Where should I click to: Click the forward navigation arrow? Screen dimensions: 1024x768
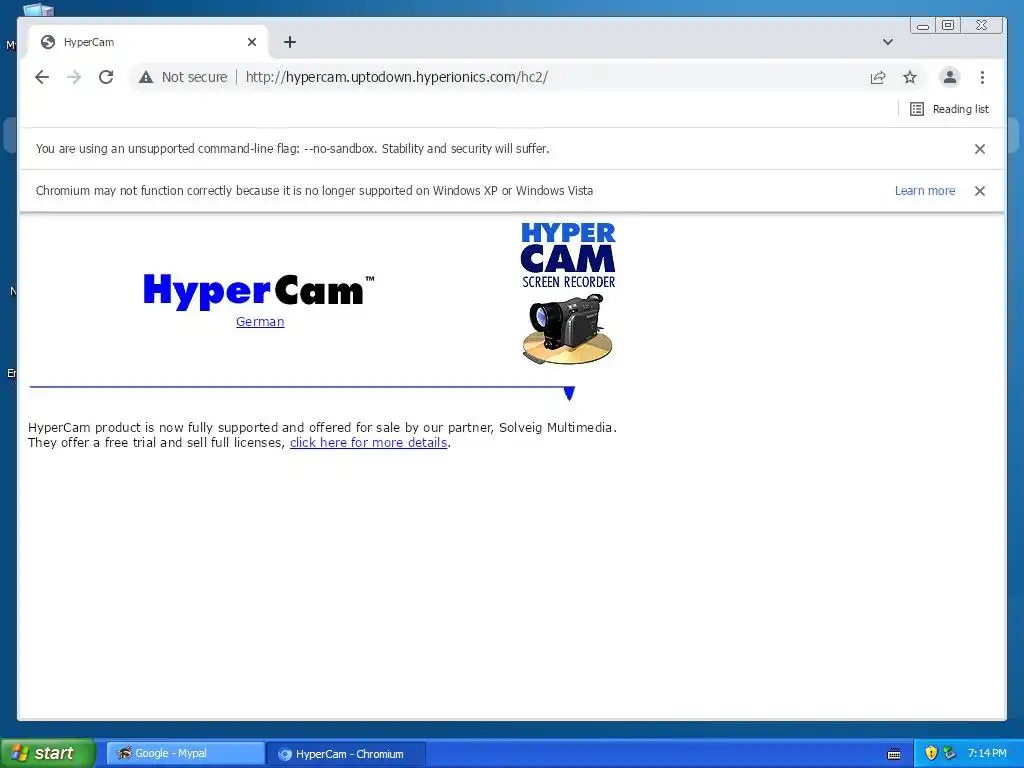[74, 77]
